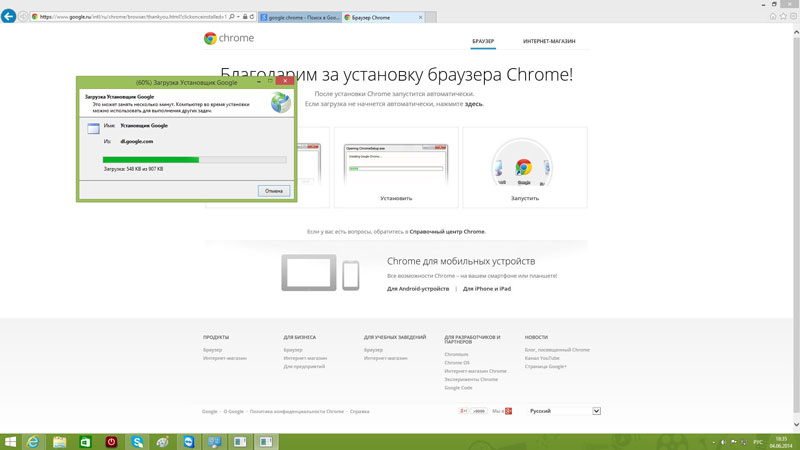800x450 pixels.
Task: Click the search magnifier in address bar
Action: (232, 17)
